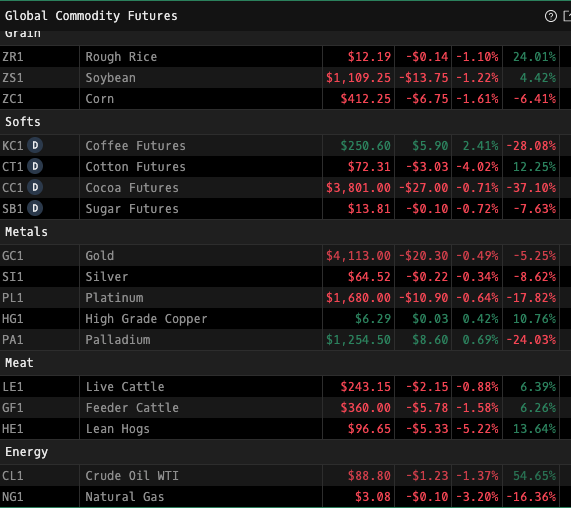
Task: Click the Rough Rice name
Action: [x=121, y=57]
